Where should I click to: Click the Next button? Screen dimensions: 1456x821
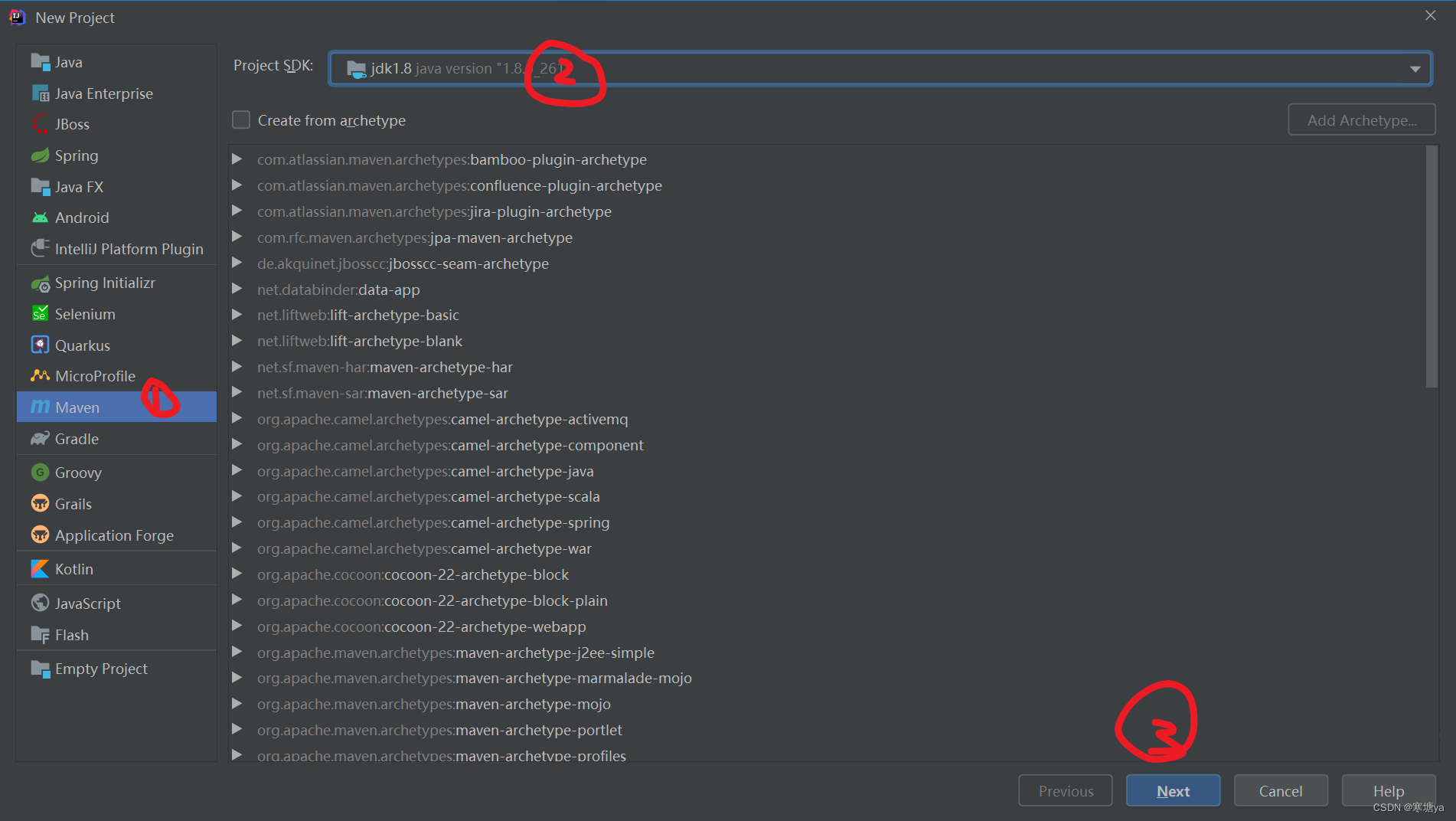click(x=1173, y=791)
